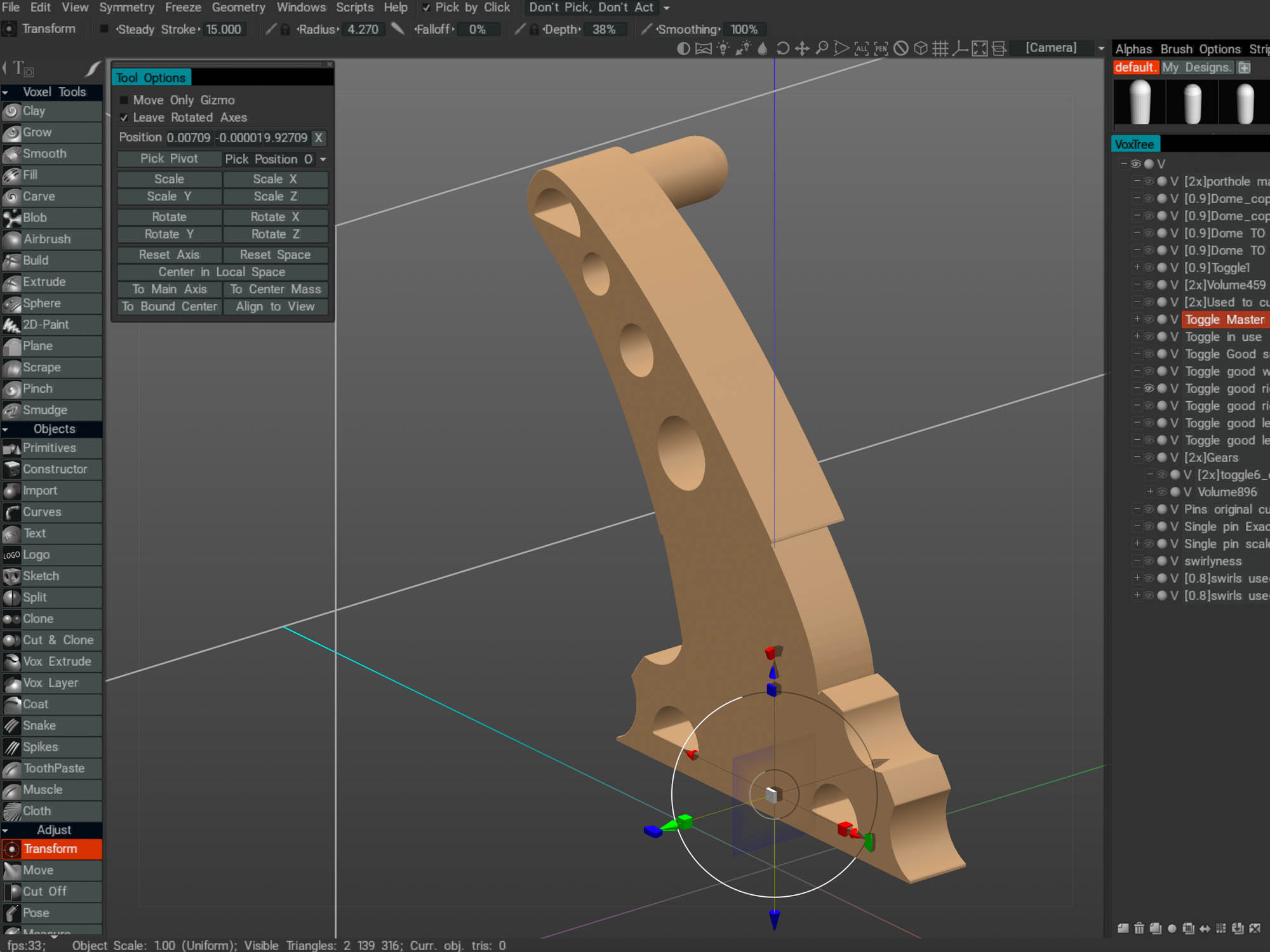
Task: Toggle Pick by Click checkbox
Action: pos(427,8)
